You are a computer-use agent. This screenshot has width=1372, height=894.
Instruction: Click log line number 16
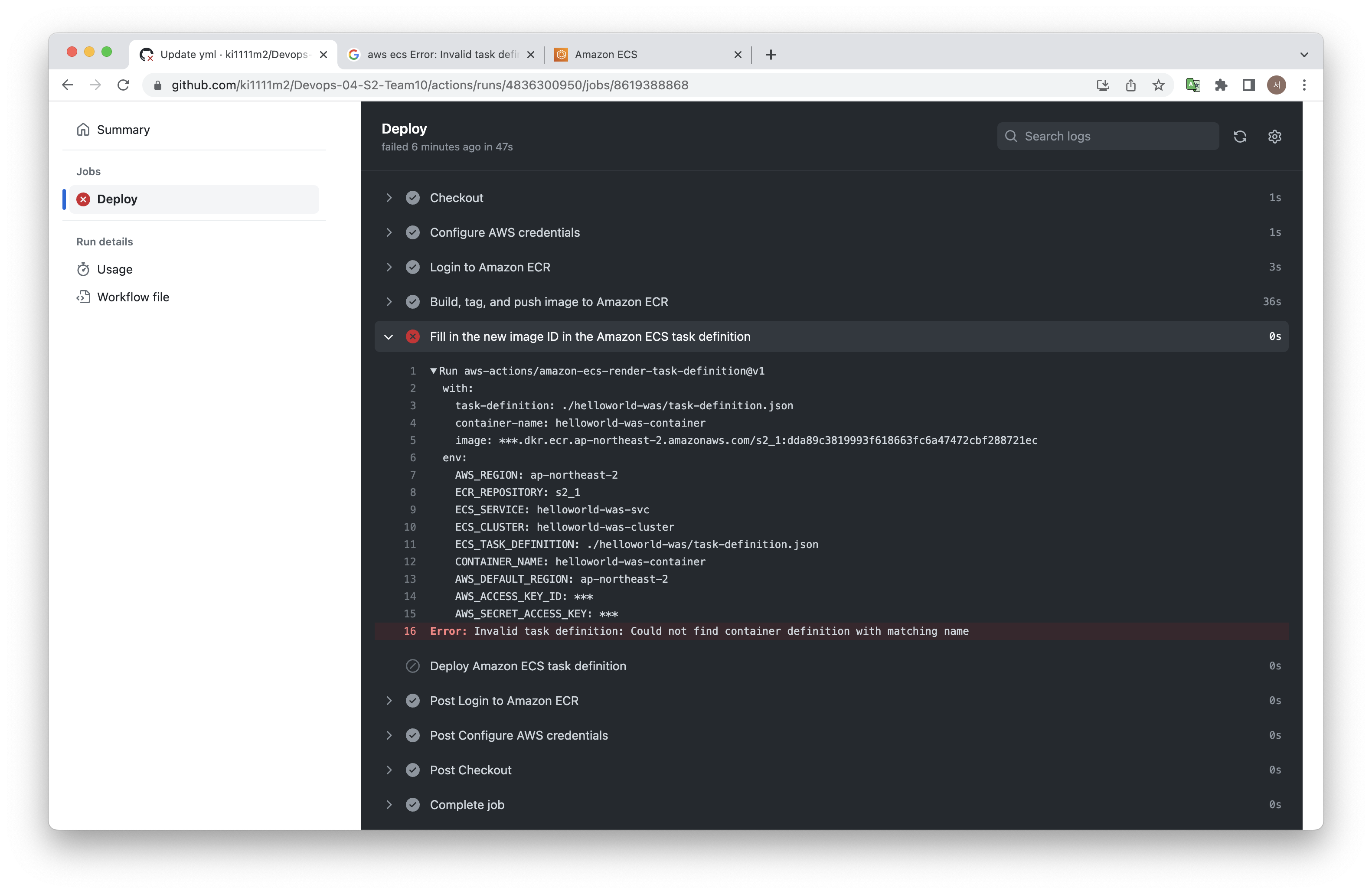point(410,631)
